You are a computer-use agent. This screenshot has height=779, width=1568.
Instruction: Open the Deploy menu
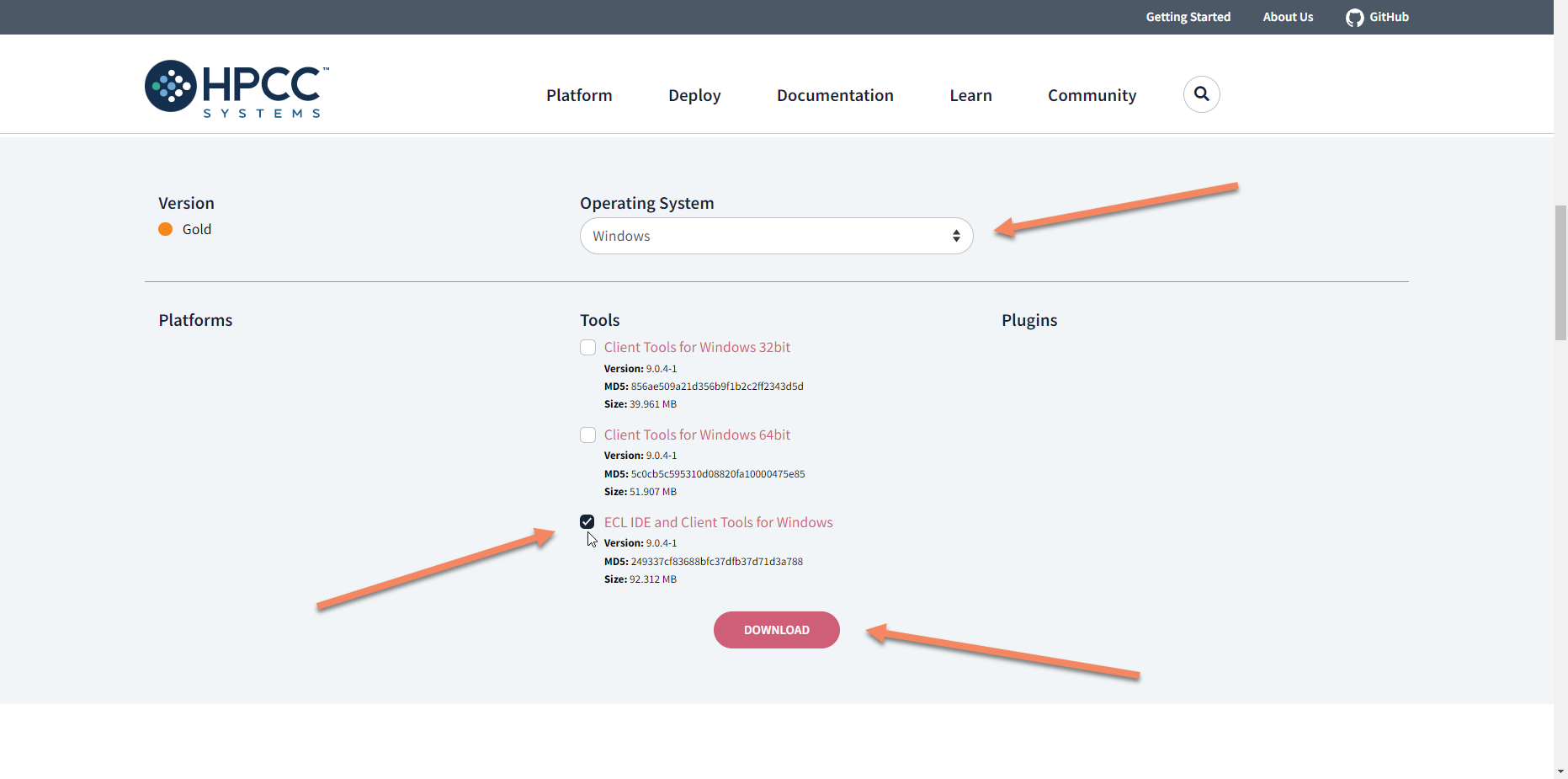pos(694,95)
